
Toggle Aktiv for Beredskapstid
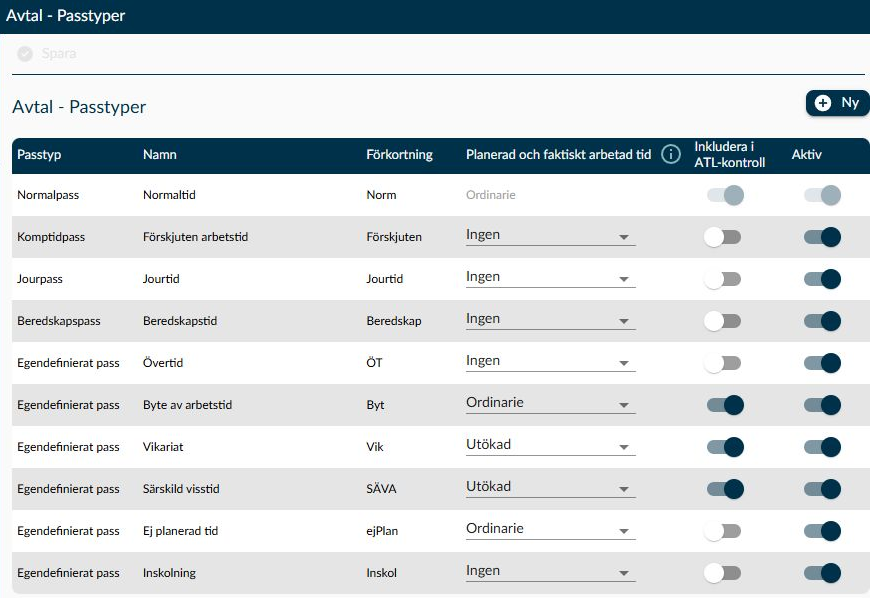coord(822,321)
